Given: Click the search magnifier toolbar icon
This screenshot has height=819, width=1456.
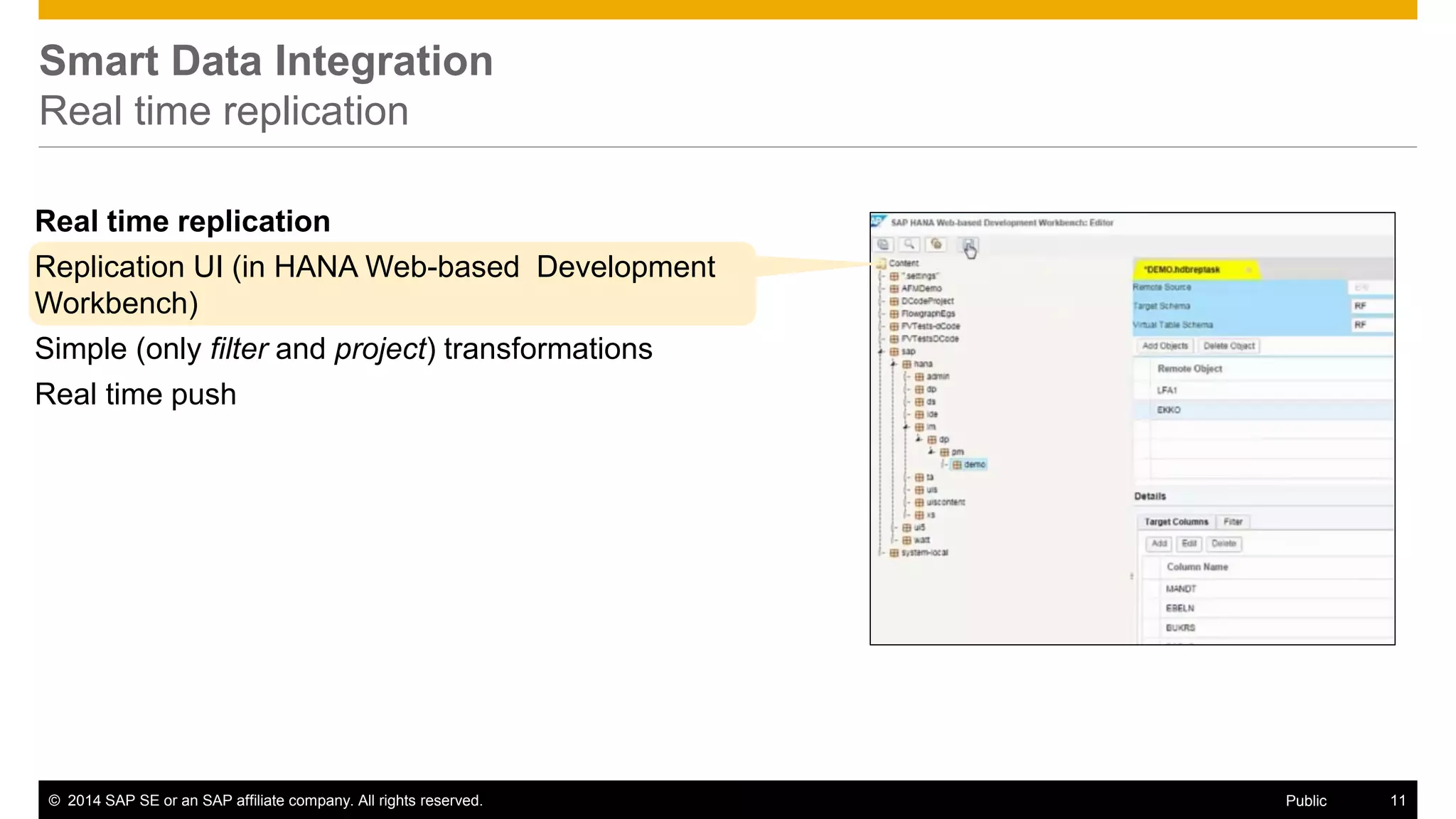Looking at the screenshot, I should tap(909, 245).
